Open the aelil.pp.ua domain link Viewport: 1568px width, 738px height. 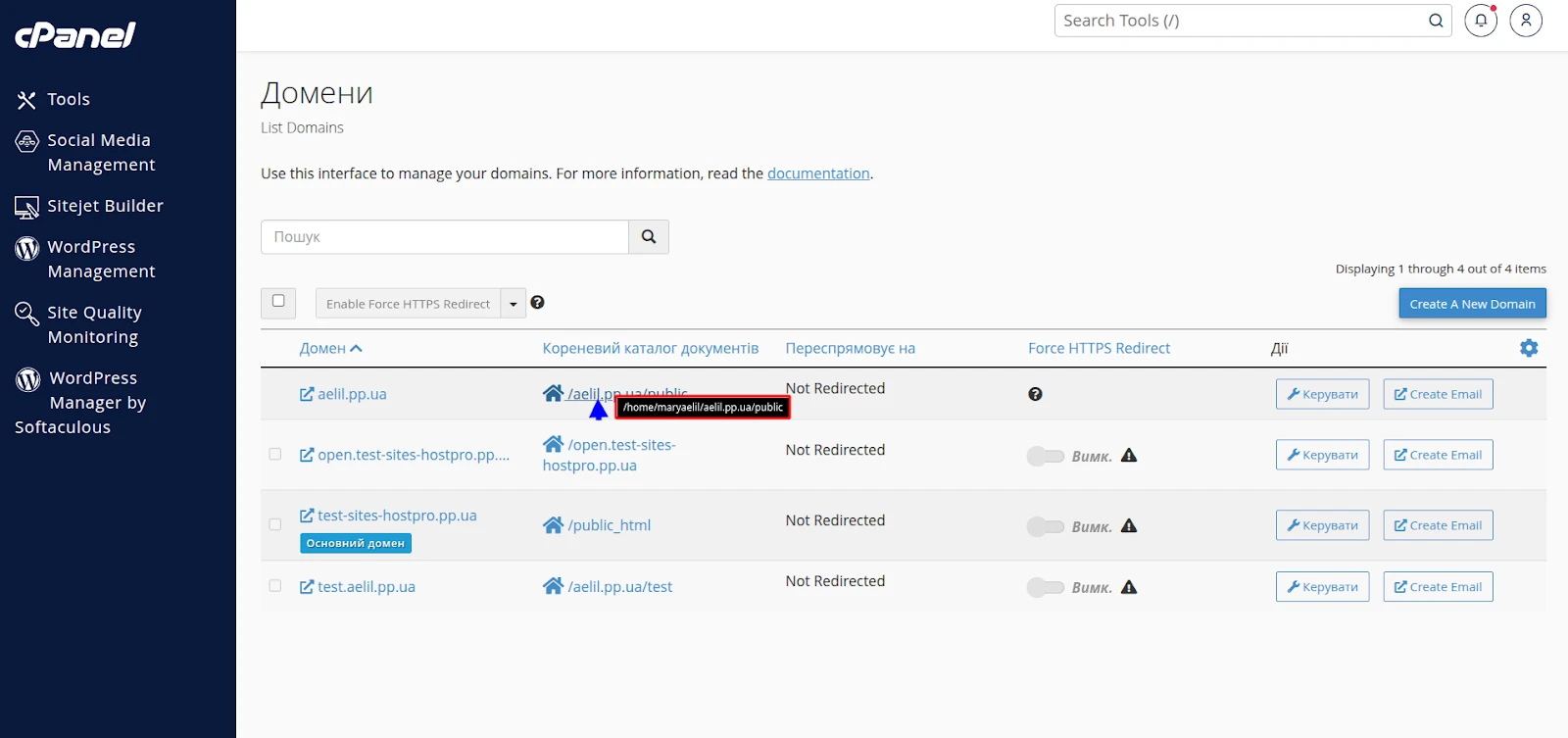(x=343, y=394)
